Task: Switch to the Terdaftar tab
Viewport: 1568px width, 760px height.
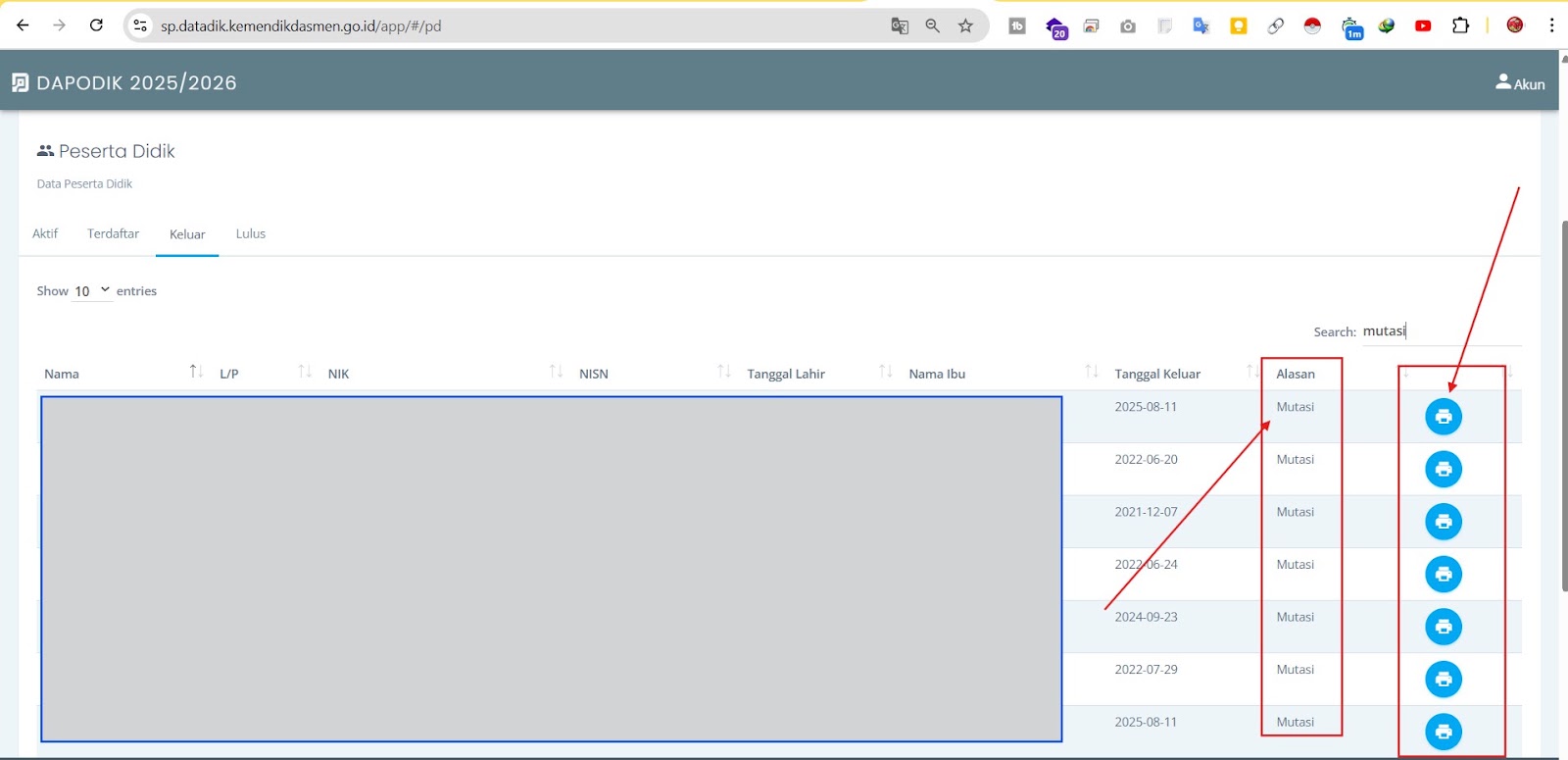Action: pos(113,233)
